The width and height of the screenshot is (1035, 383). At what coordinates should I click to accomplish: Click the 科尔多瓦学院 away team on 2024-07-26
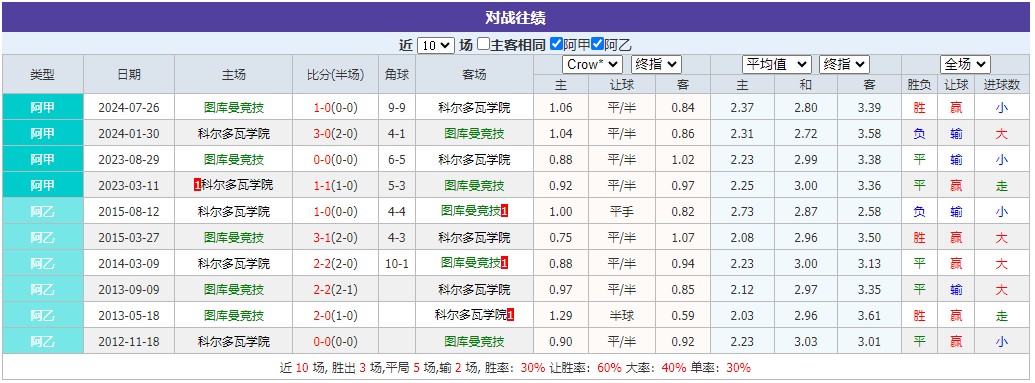[474, 108]
